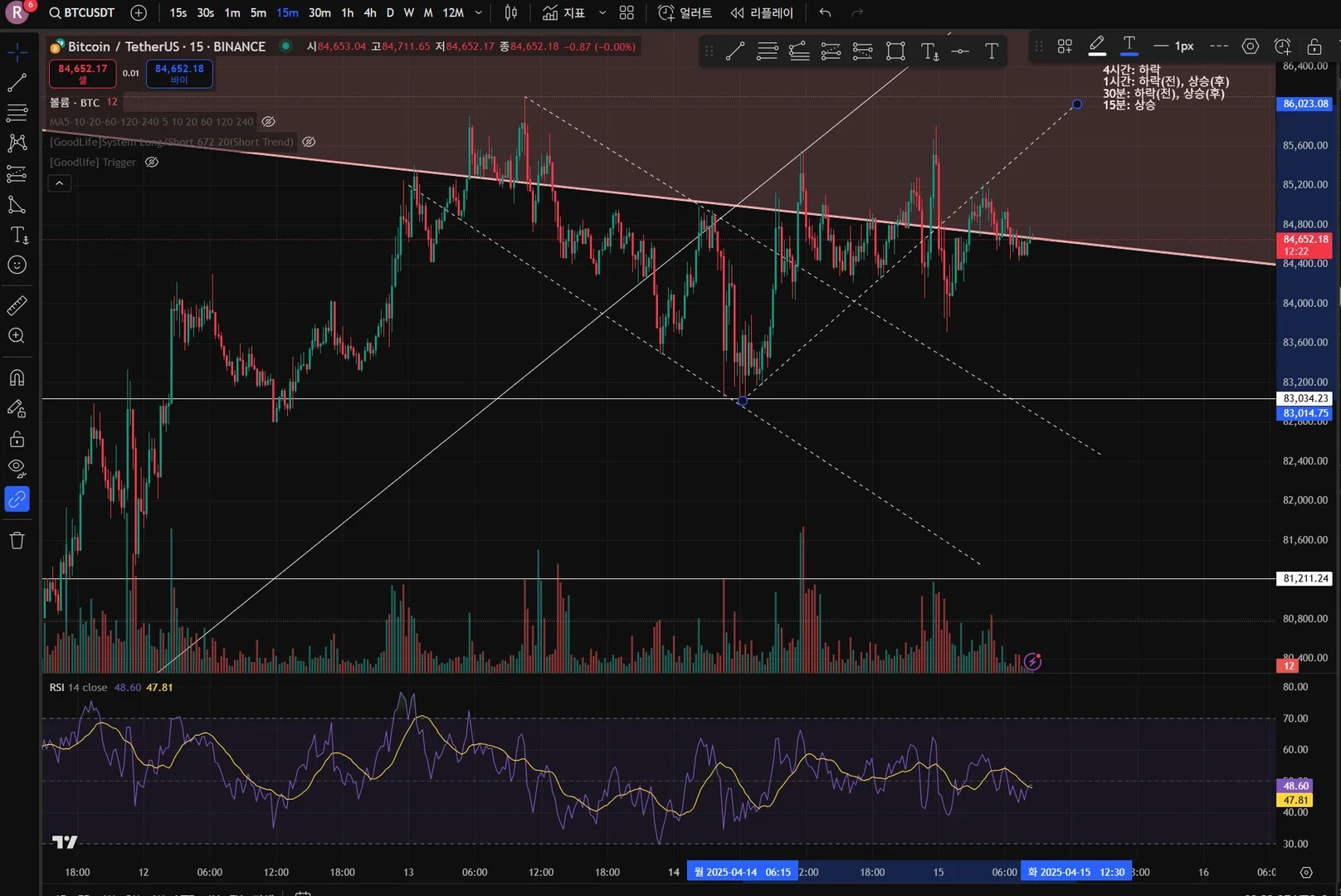Open the 지표 indicators menu

pos(564,12)
